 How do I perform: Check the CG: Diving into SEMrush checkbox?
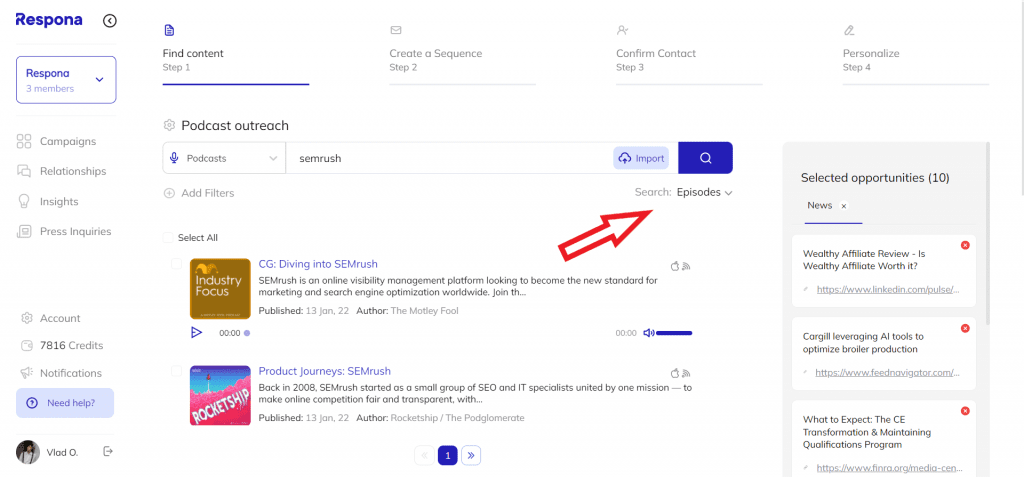tap(176, 264)
